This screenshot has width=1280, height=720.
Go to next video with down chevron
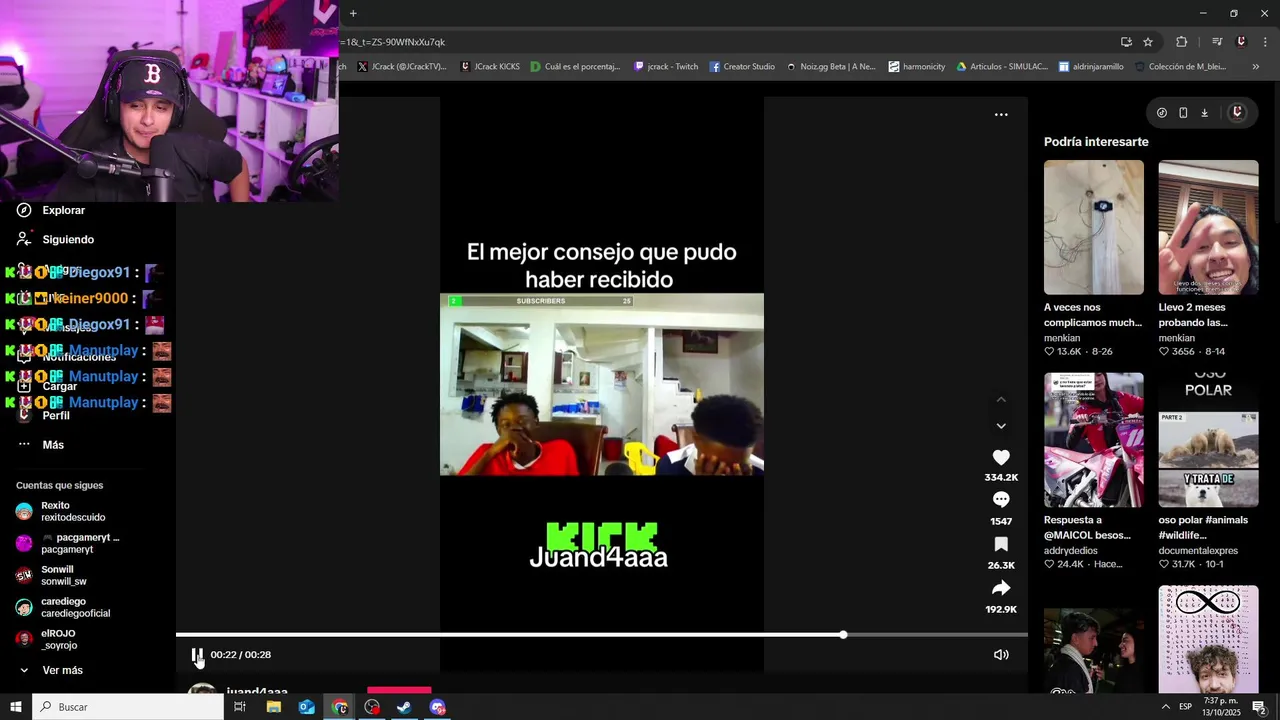[x=1001, y=426]
